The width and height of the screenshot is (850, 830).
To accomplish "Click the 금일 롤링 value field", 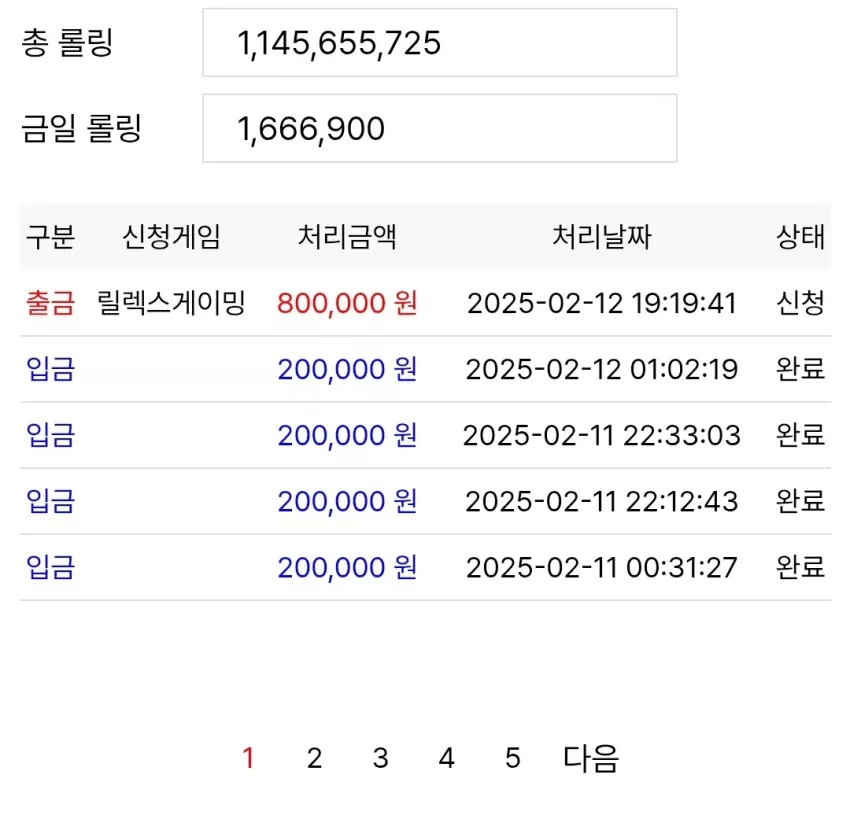I will coord(440,128).
